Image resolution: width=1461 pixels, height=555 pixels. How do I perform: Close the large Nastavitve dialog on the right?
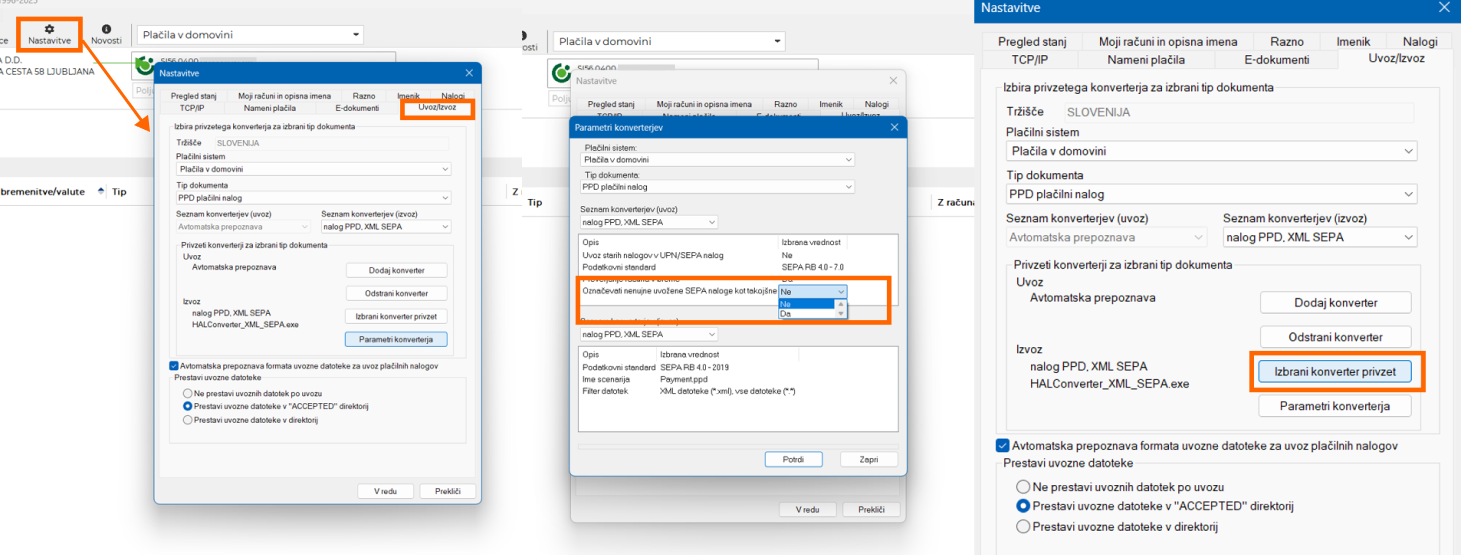pyautogui.click(x=1443, y=9)
